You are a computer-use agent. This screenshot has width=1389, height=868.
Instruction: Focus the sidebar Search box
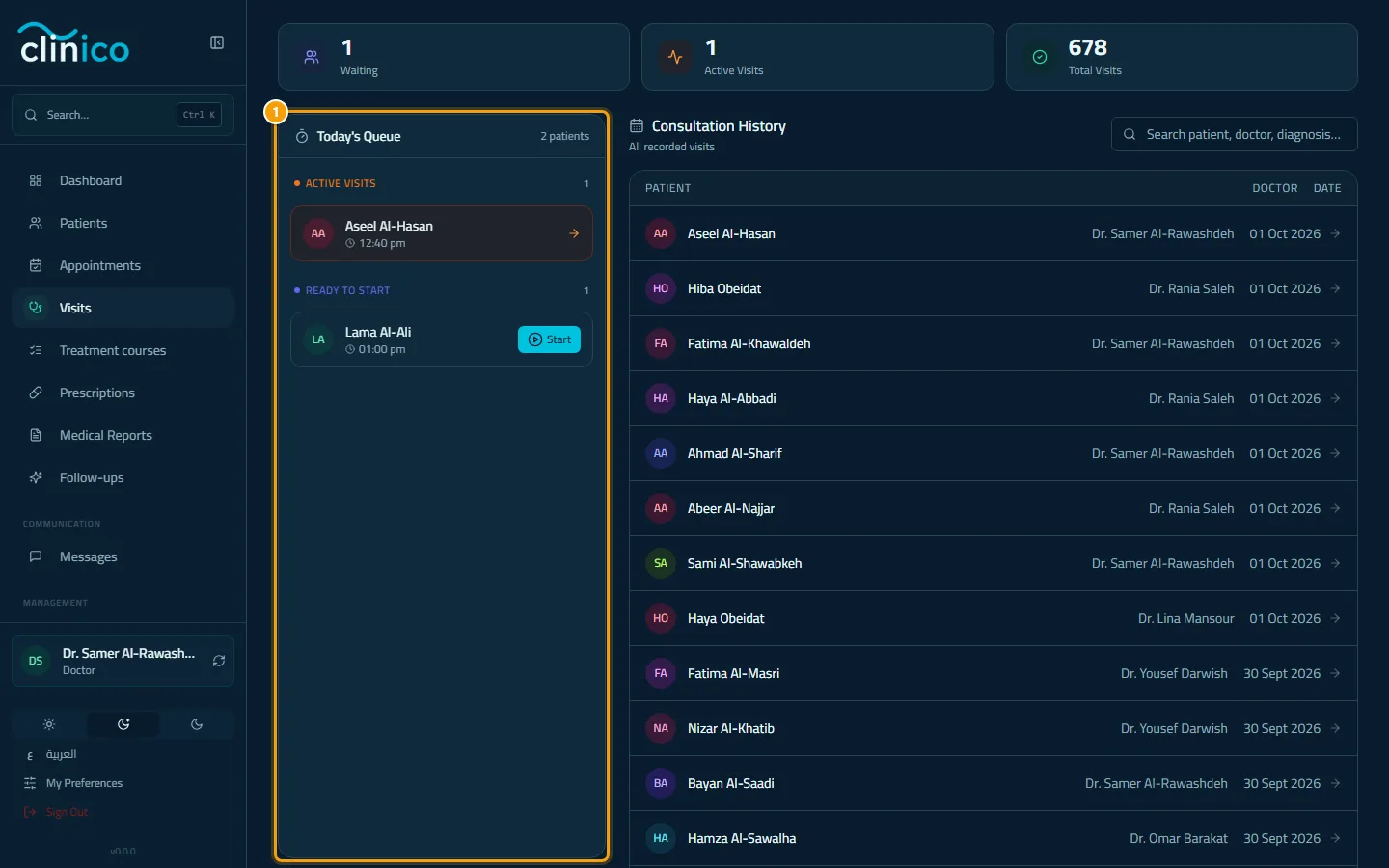coord(123,115)
